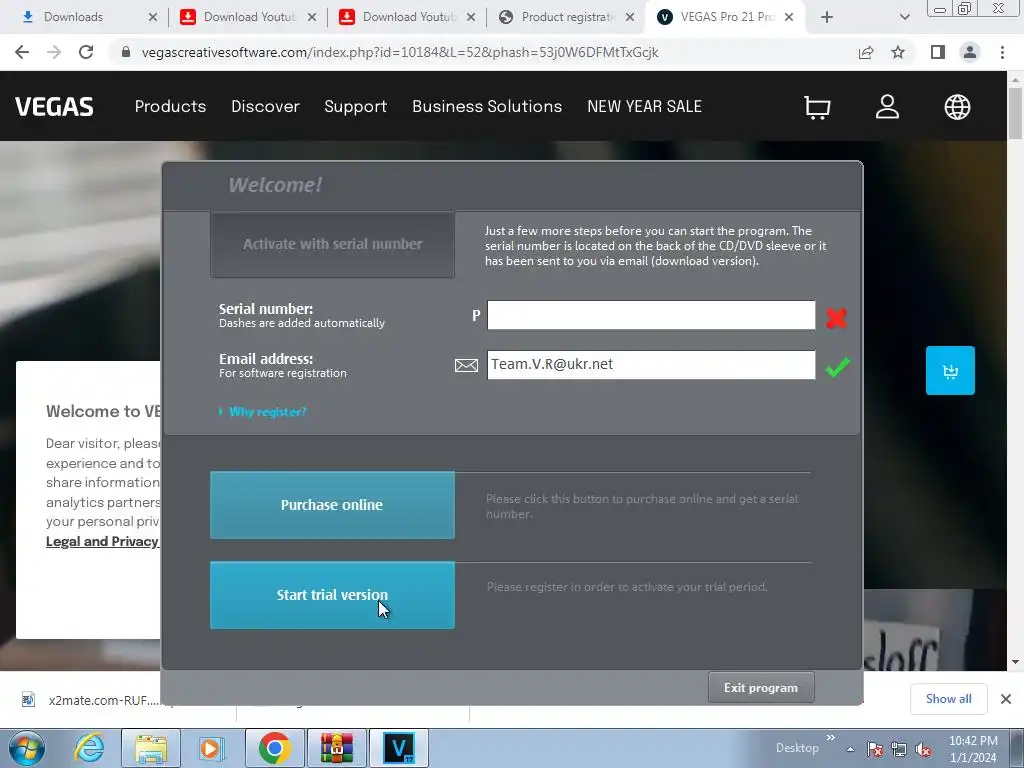1024x768 pixels.
Task: Switch to Chrome in the taskbar
Action: pyautogui.click(x=274, y=748)
